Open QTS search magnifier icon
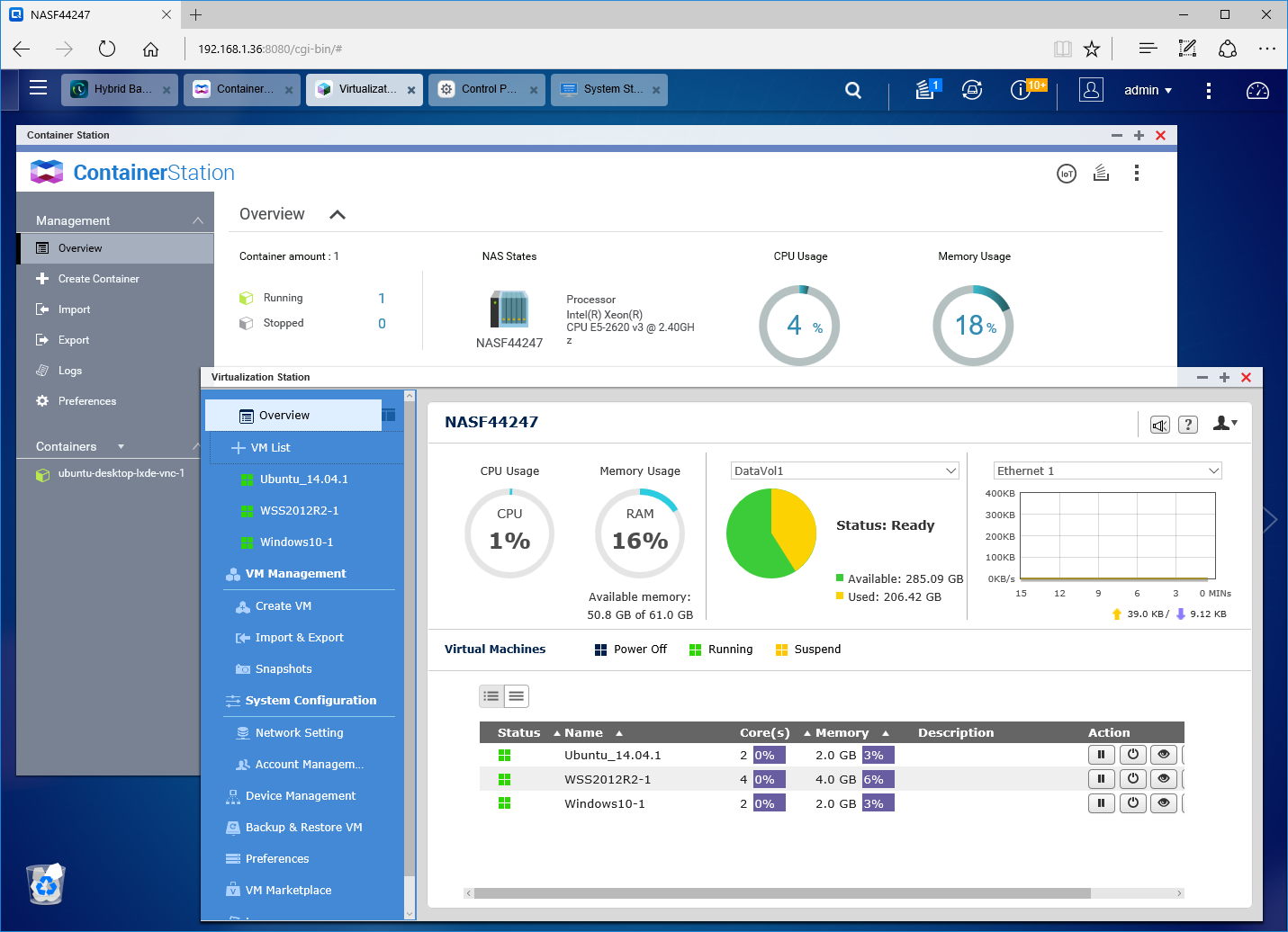This screenshot has width=1288, height=932. 853,90
